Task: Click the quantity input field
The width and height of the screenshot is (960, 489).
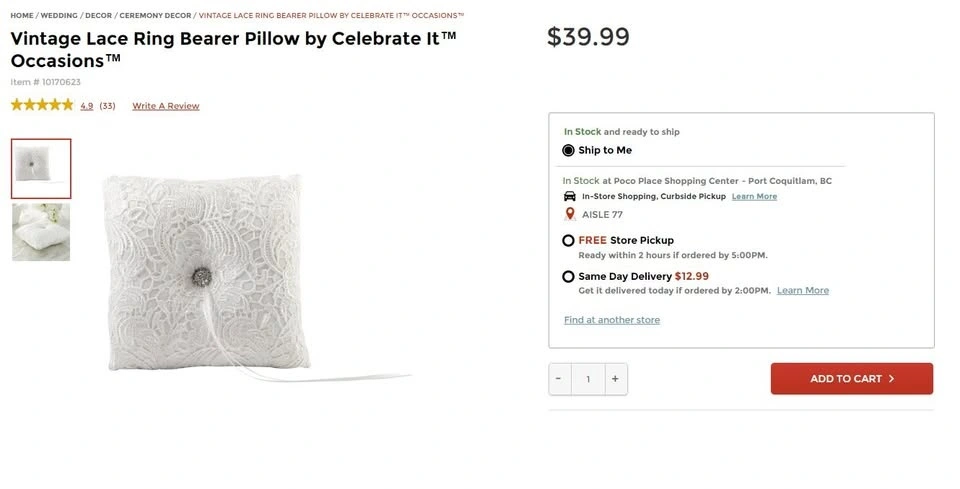Action: coord(588,379)
